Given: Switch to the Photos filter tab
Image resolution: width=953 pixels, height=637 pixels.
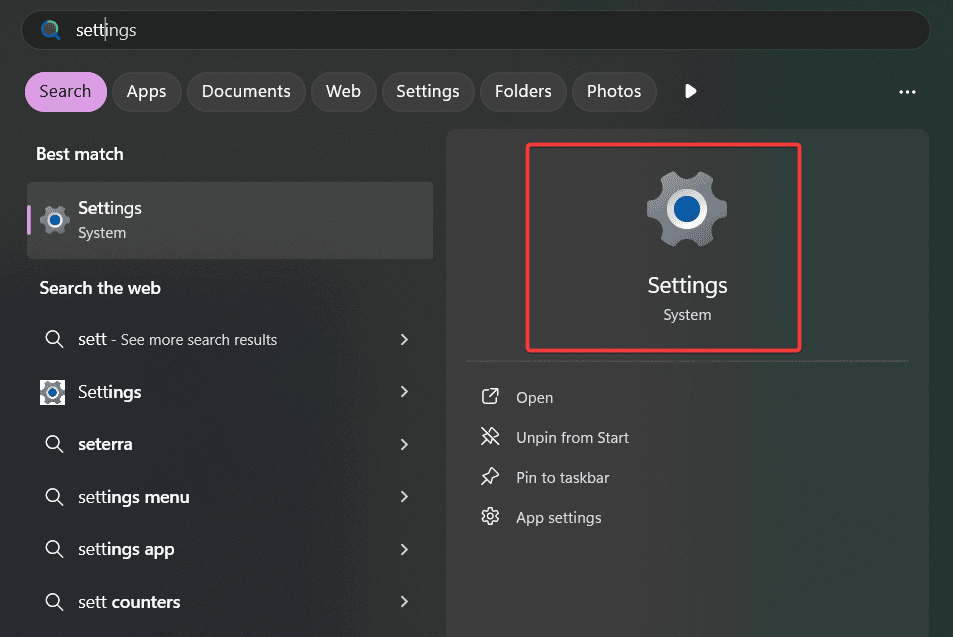Looking at the screenshot, I should (x=614, y=92).
